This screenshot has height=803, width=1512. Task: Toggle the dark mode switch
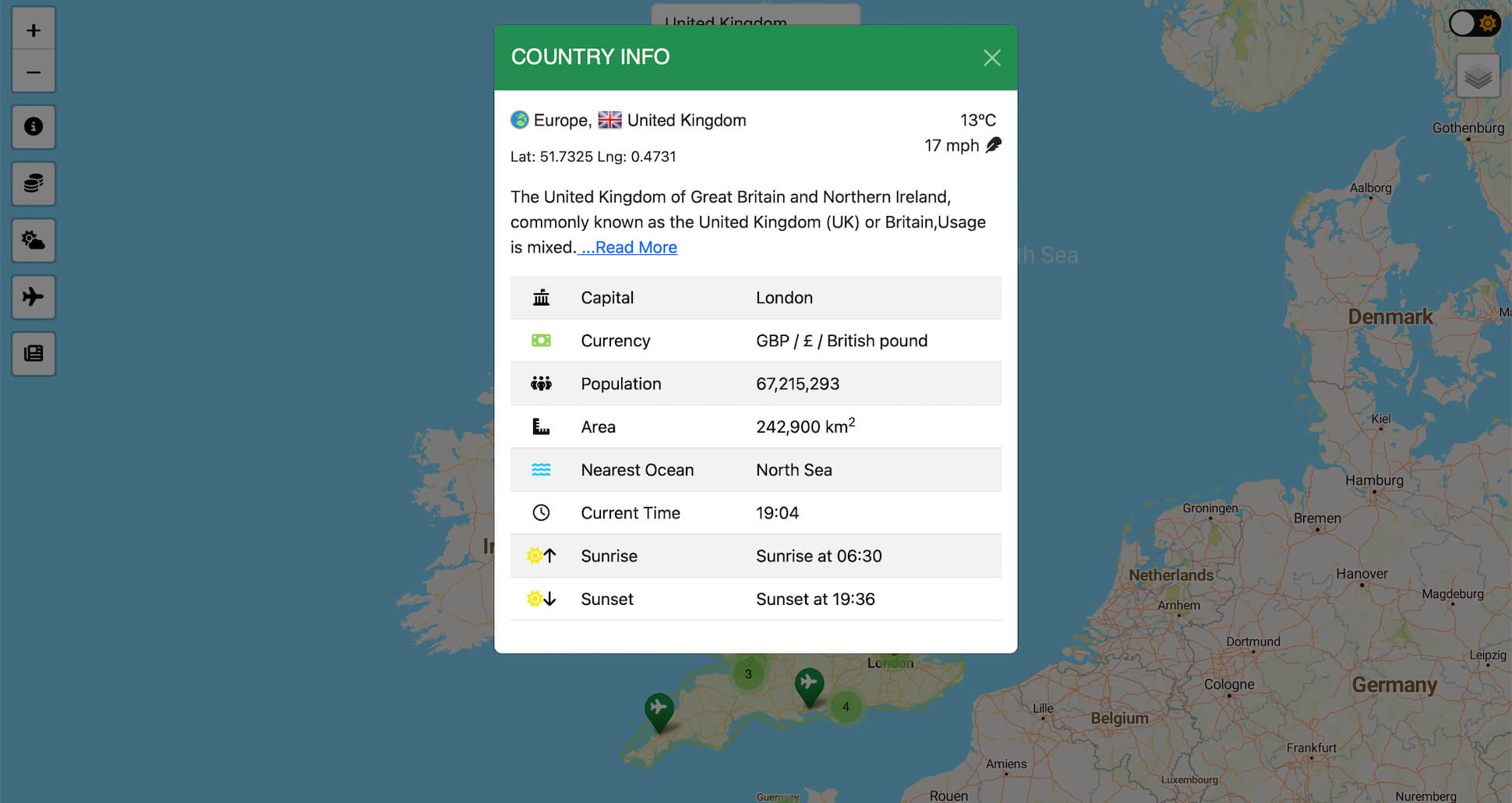(1474, 23)
